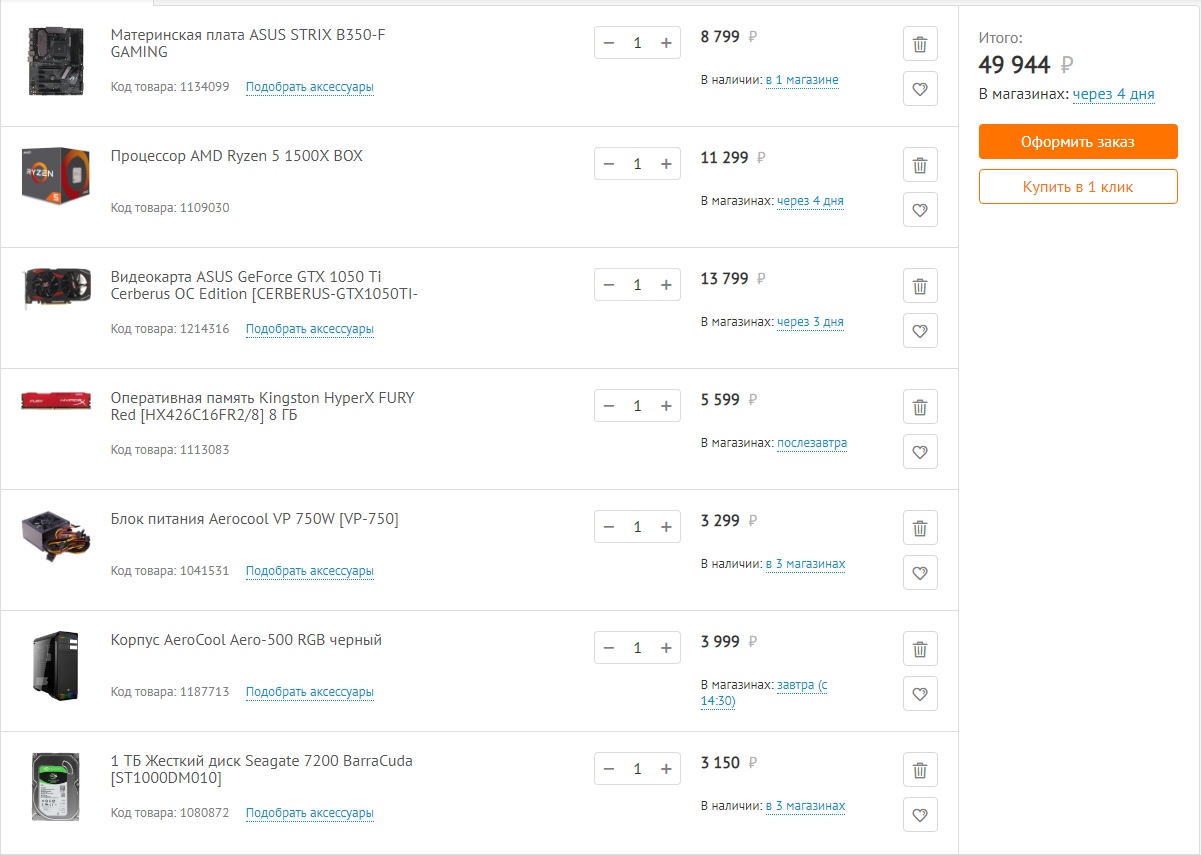Favorite the AeroCool Aero-500 RGB case
The width and height of the screenshot is (1201, 855).
click(x=920, y=694)
